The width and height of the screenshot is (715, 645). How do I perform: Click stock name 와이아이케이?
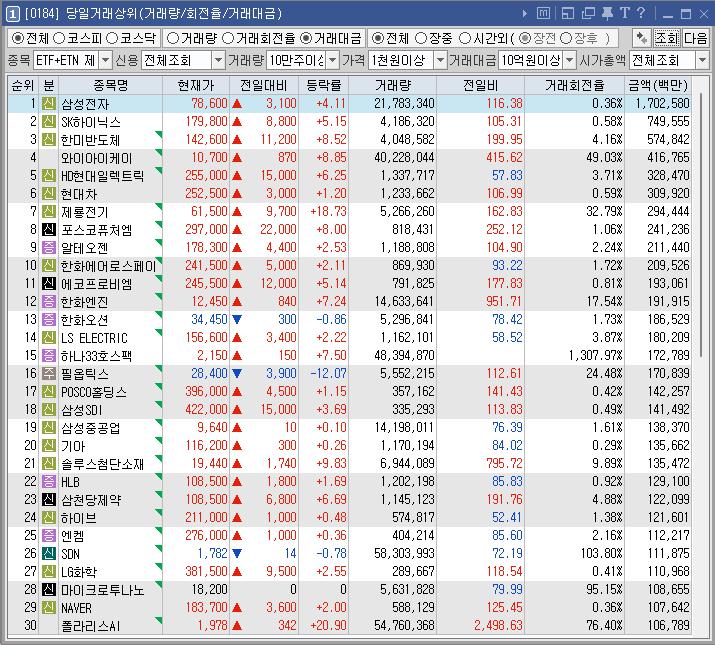click(x=97, y=158)
